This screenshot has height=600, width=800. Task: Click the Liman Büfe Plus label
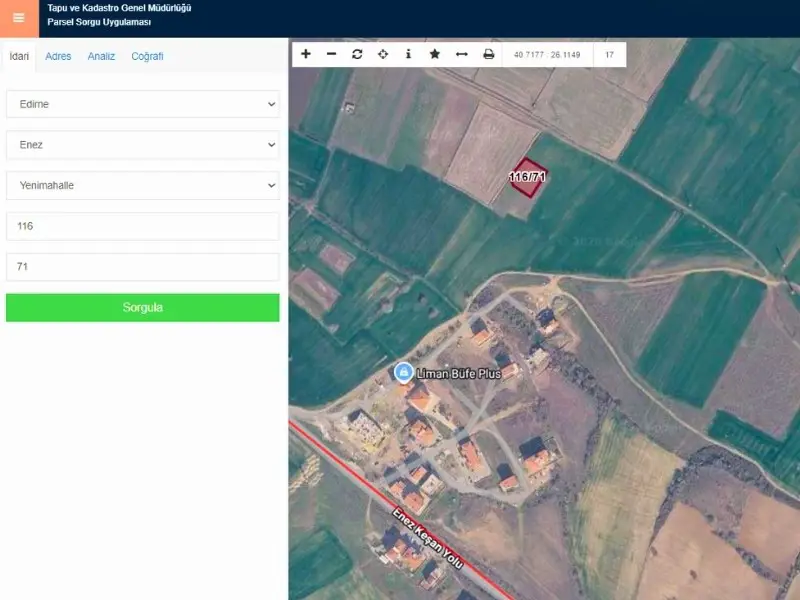(x=459, y=374)
